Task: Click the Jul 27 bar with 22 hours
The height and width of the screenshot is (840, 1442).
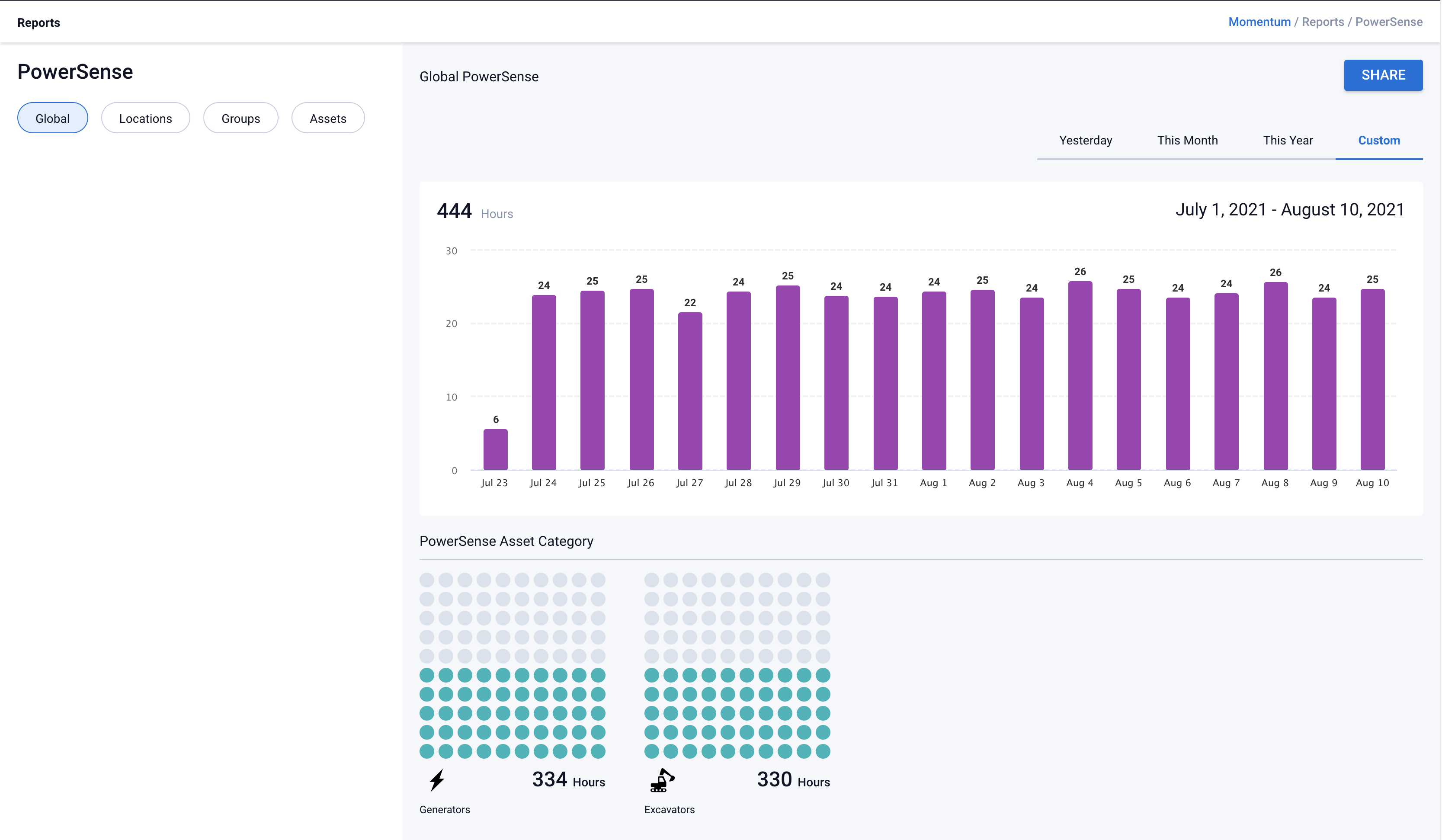Action: click(x=689, y=391)
